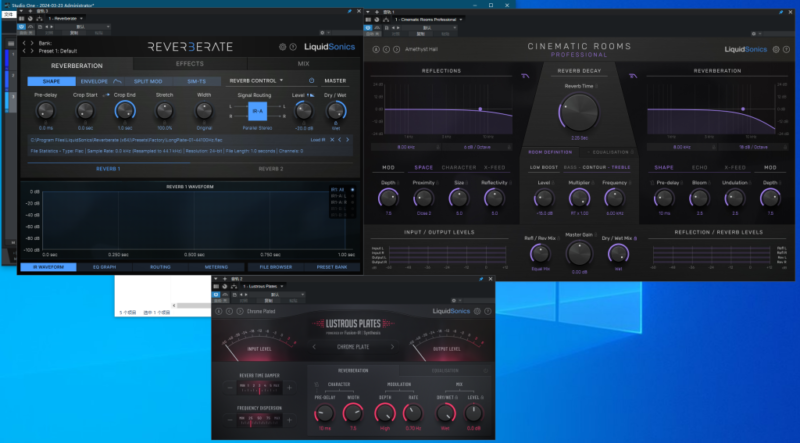Open the Reverb Control dropdown
The image size is (800, 443).
pos(255,80)
